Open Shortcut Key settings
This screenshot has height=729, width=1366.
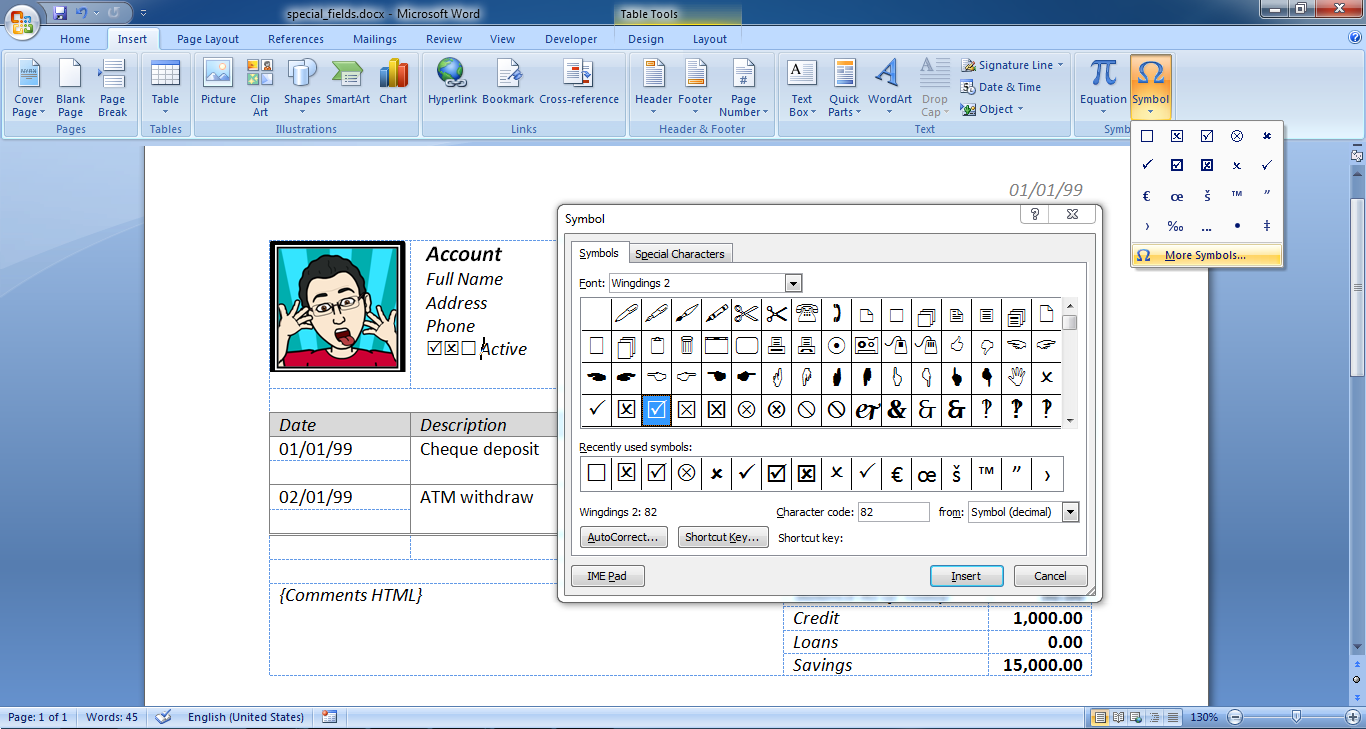[x=723, y=537]
